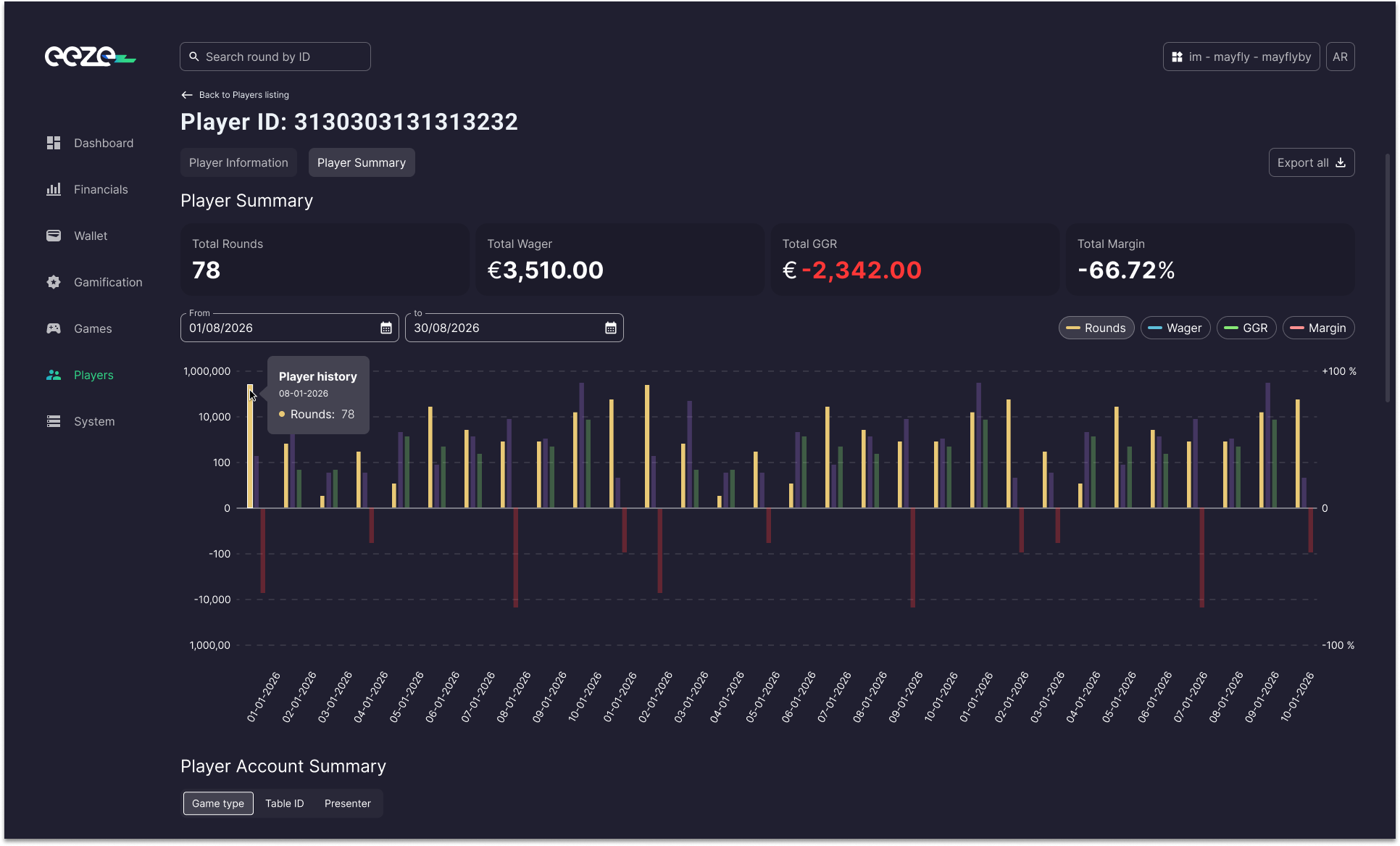
Task: Open the Wallet section icon
Action: click(x=54, y=236)
